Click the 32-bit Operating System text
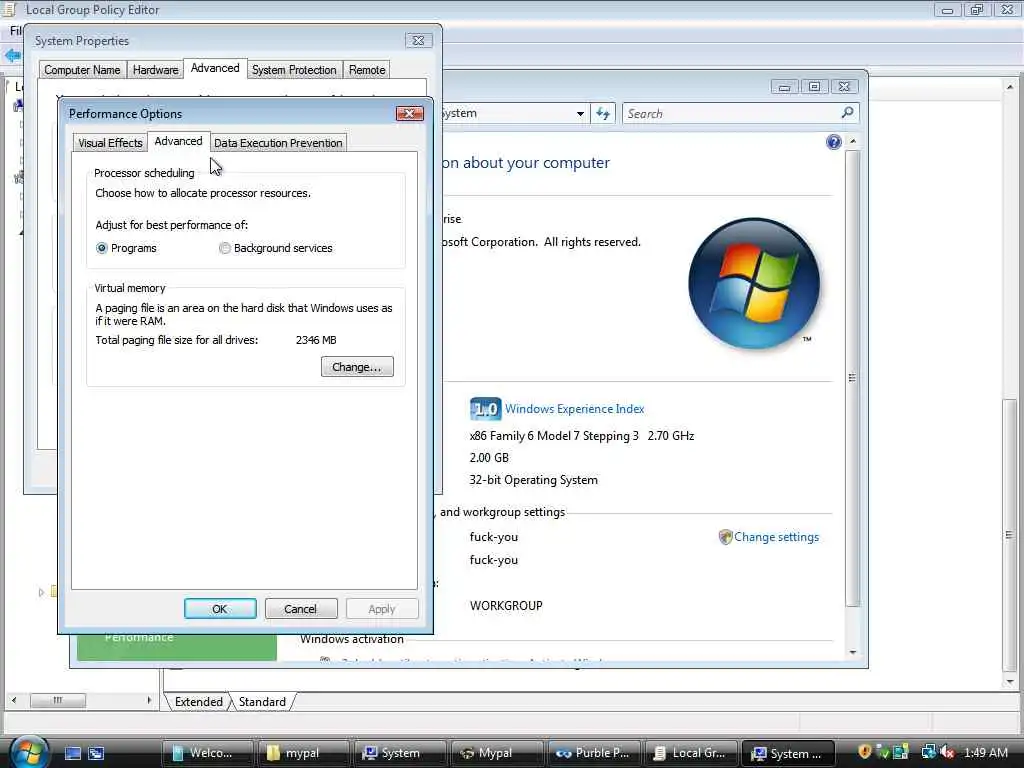Viewport: 1024px width, 768px height. tap(534, 480)
